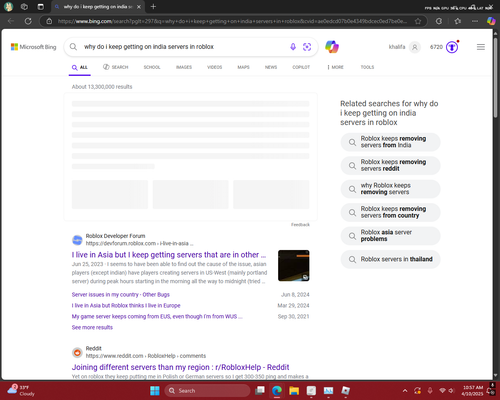
Task: Open Microsoft Edge from taskbar
Action: point(277,390)
